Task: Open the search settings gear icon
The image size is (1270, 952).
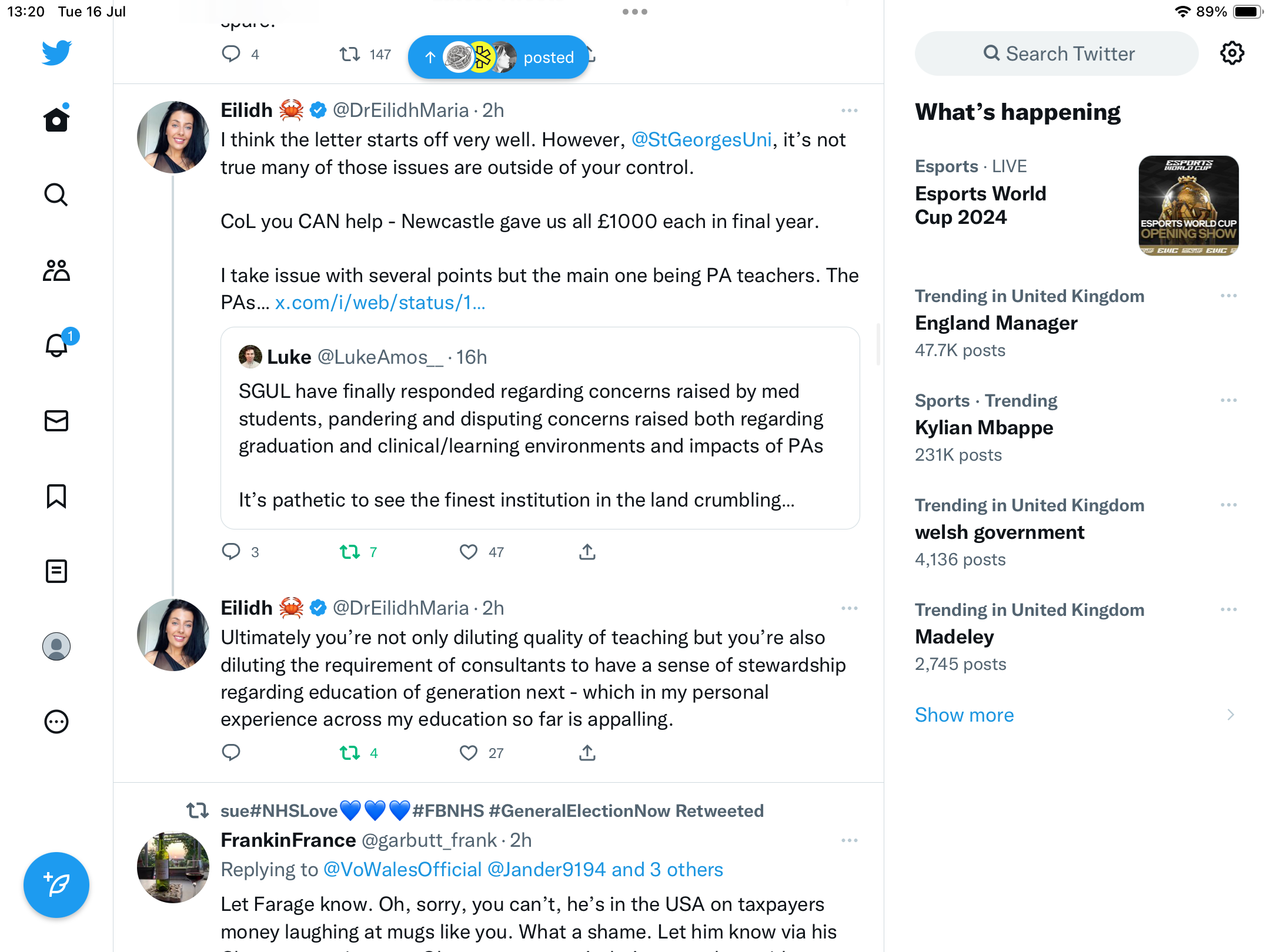Action: point(1232,53)
